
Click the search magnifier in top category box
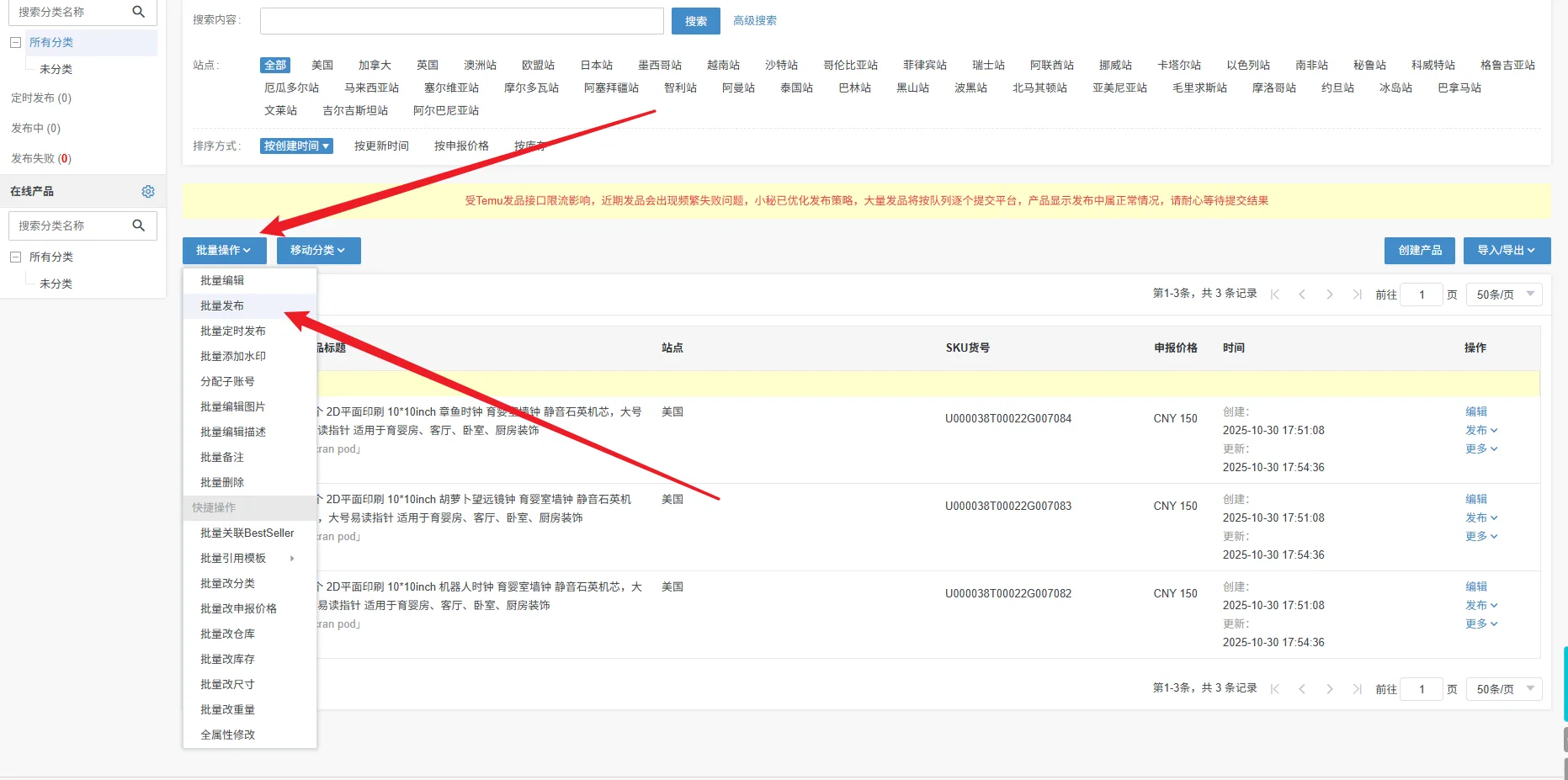[139, 12]
